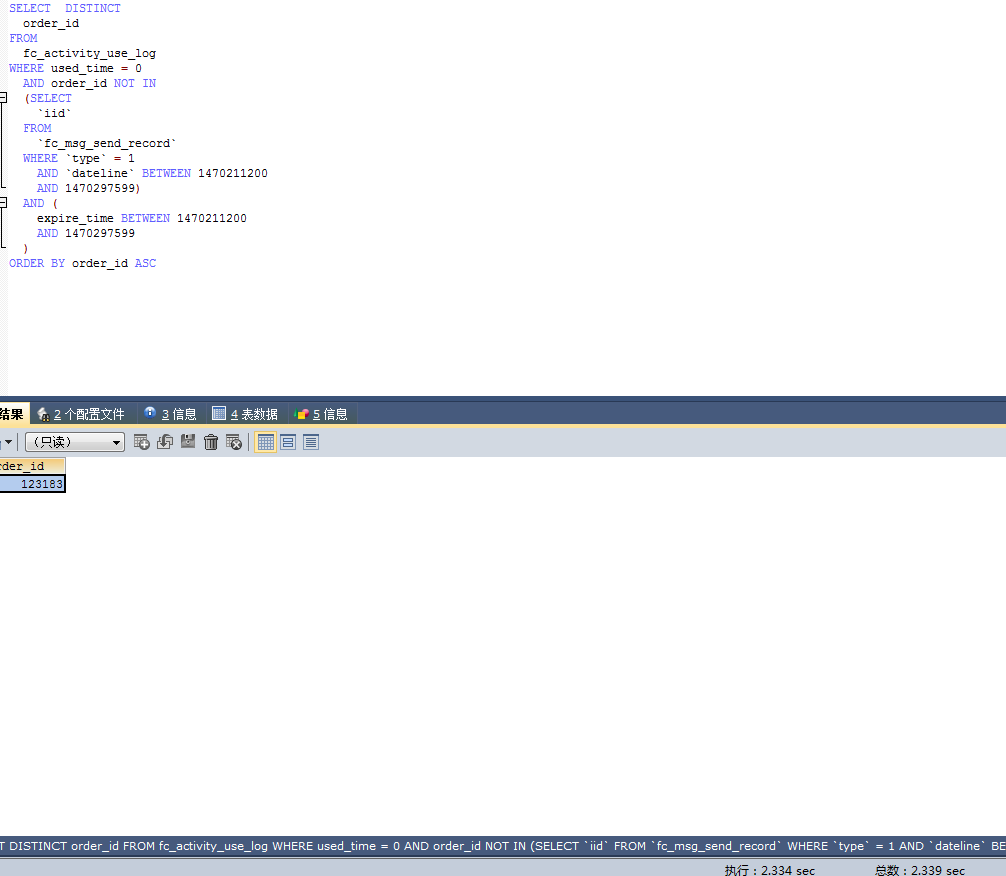Open the 结果 result tab
This screenshot has height=876, width=1006.
point(12,414)
